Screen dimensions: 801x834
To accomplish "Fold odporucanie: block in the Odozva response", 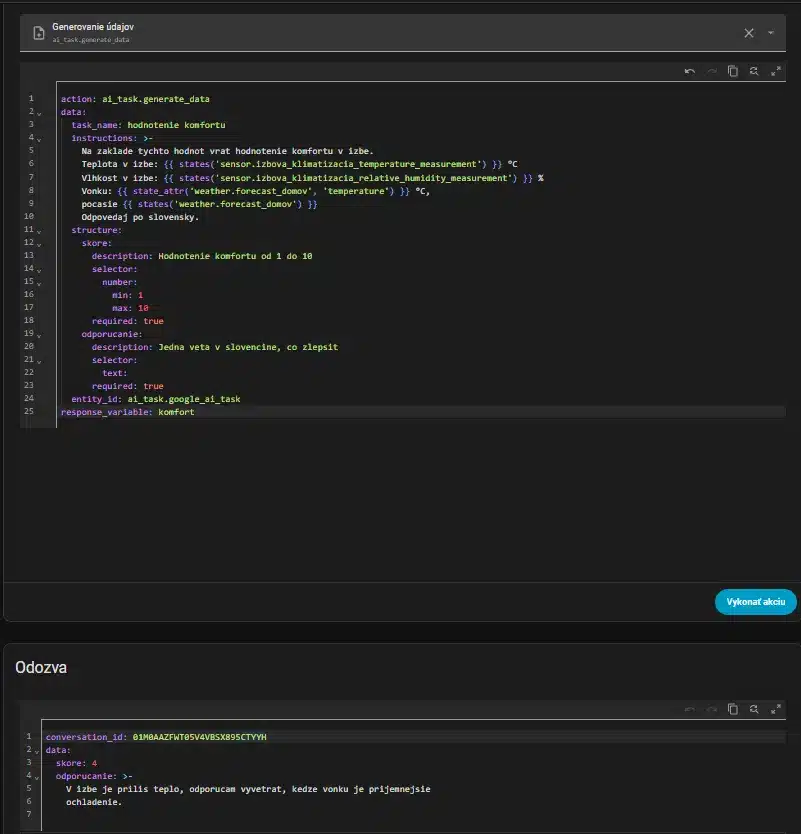I will pyautogui.click(x=37, y=778).
